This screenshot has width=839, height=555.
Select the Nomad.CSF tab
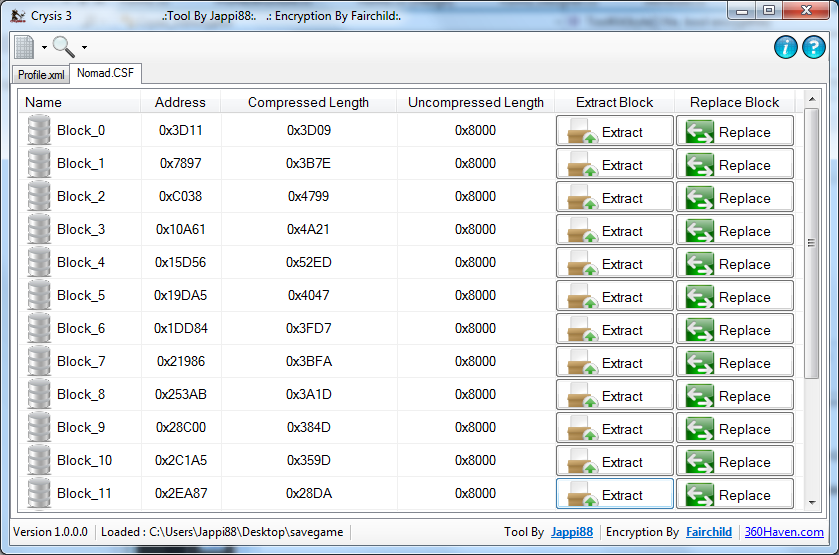(105, 73)
